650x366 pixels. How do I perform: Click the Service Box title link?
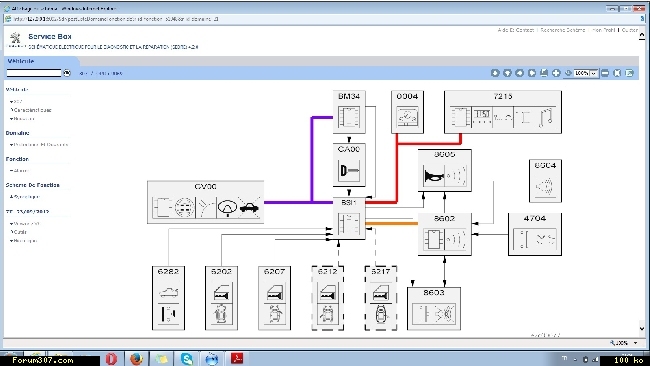click(x=50, y=36)
